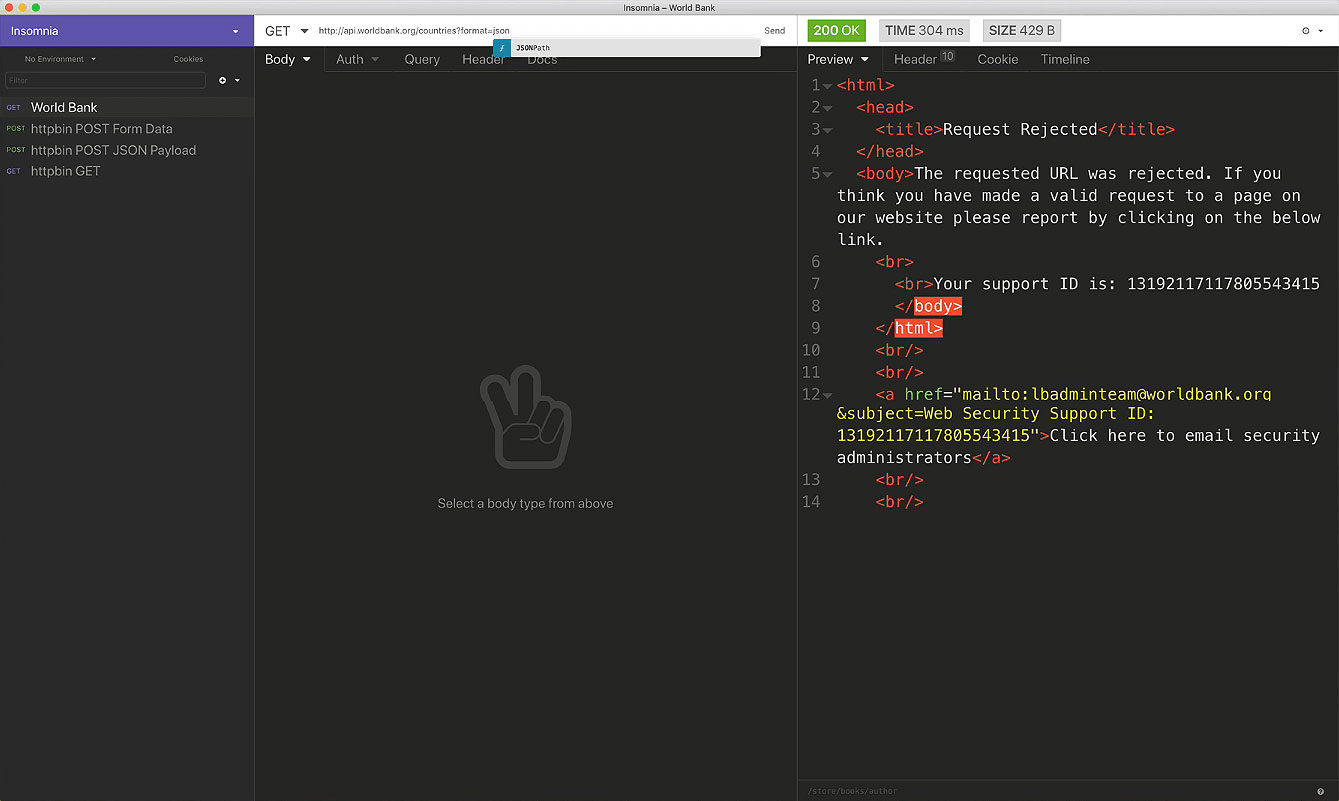The height and width of the screenshot is (801, 1339).
Task: Collapse the anchor tag on line 12
Action: tap(828, 395)
